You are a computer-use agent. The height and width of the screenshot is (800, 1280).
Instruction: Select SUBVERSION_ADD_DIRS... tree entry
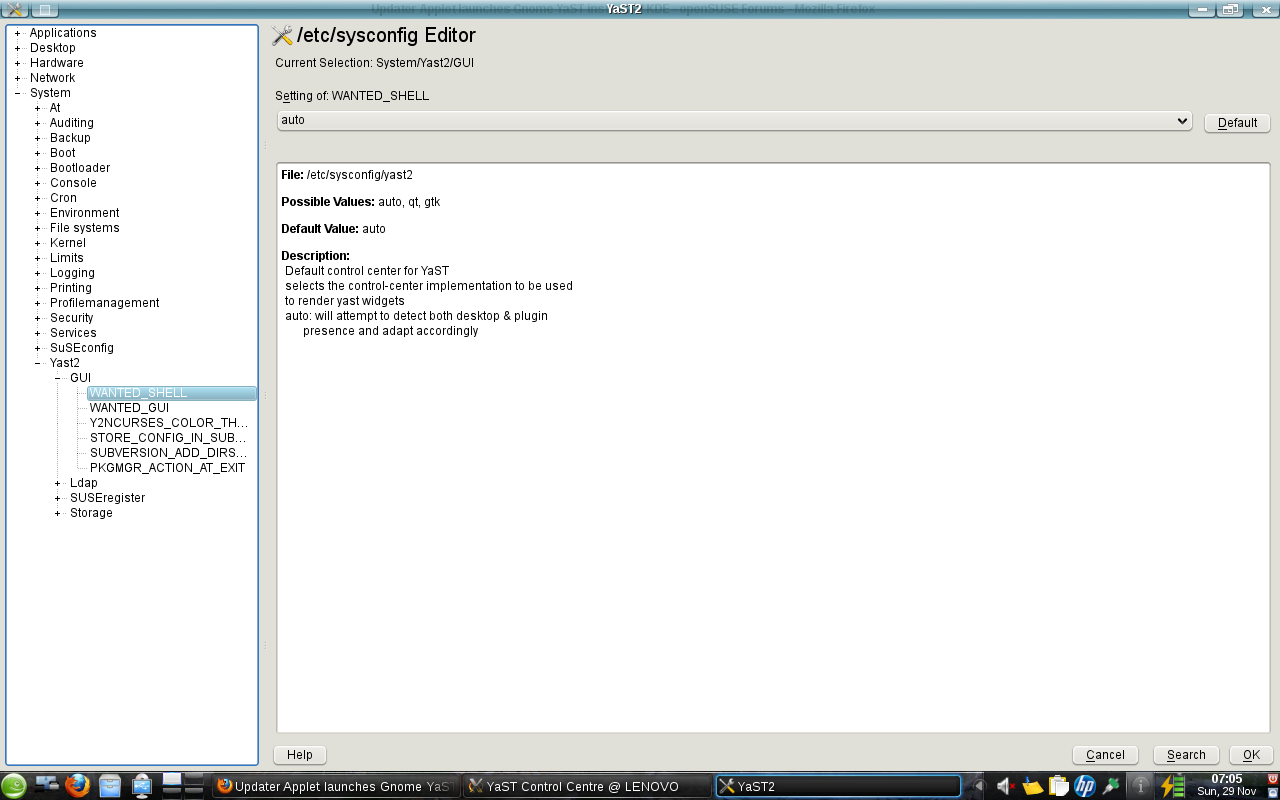[x=168, y=453]
